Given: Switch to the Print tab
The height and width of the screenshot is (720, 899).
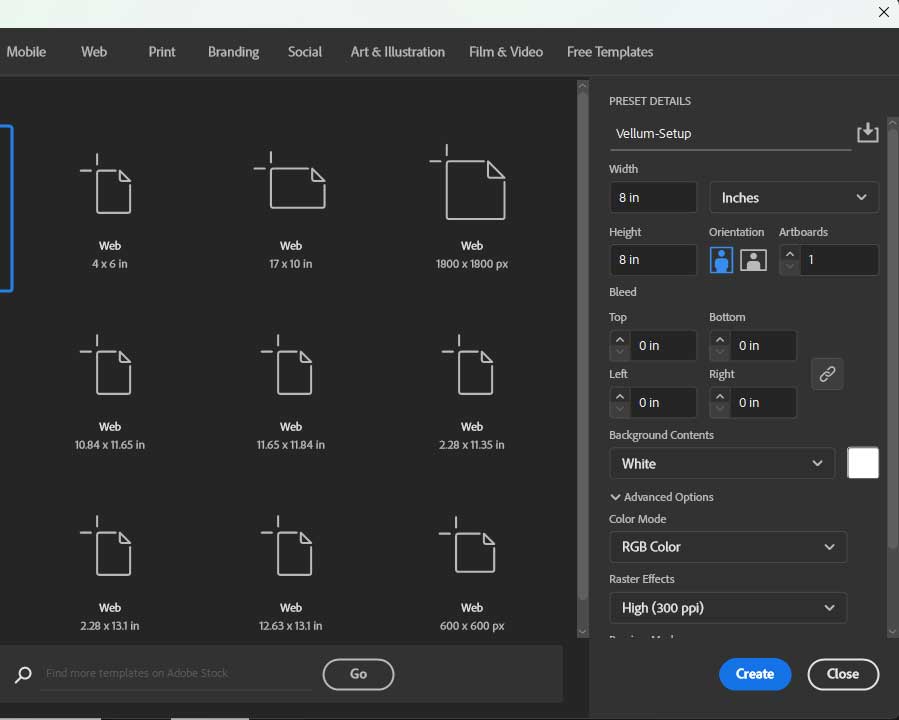Looking at the screenshot, I should [x=162, y=52].
